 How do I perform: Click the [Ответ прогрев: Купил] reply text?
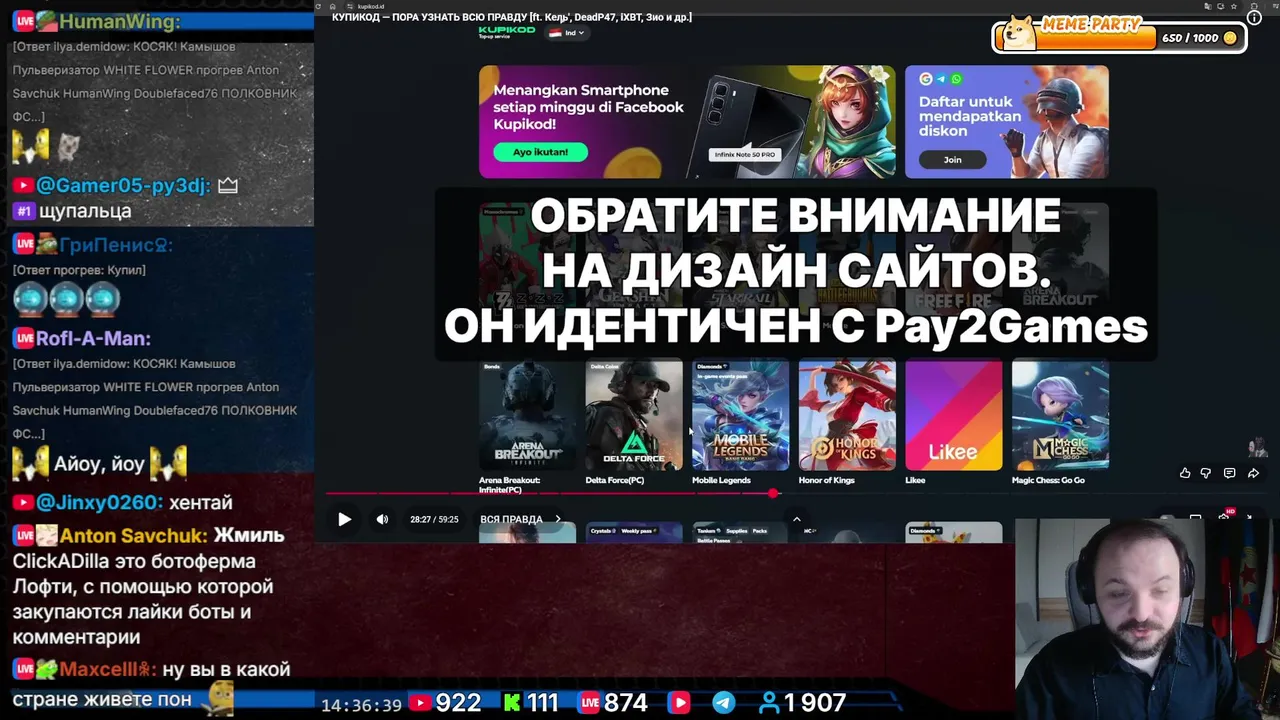click(x=79, y=270)
